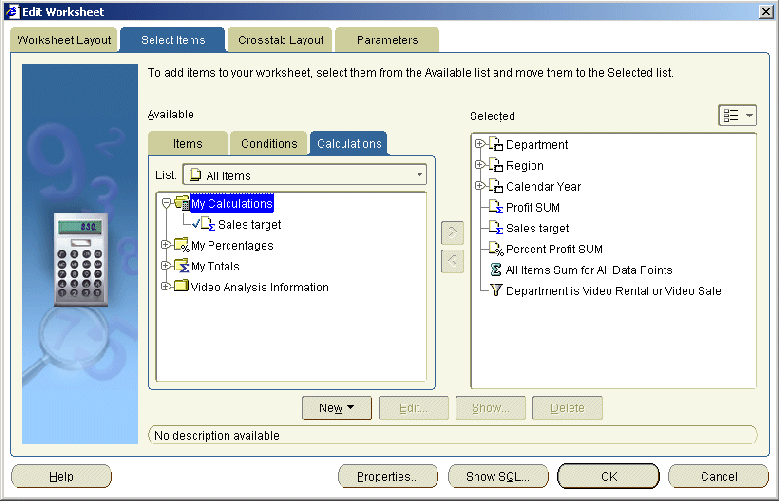Switch to the Items sub-tab
This screenshot has height=501, width=779.
point(188,144)
